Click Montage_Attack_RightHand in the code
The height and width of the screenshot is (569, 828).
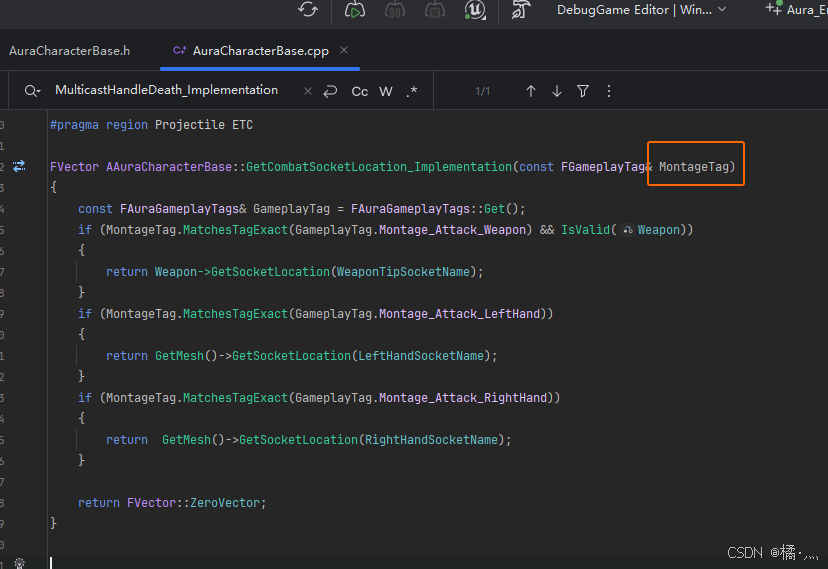[463, 398]
